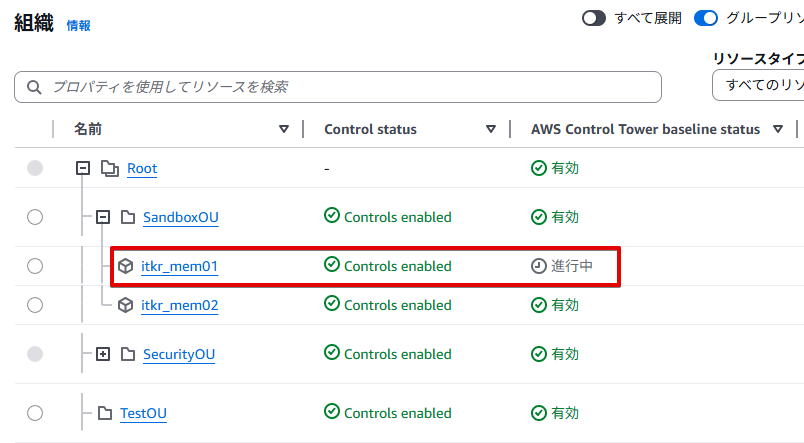Open the itkr_mem02 account link
The image size is (804, 443).
179,305
